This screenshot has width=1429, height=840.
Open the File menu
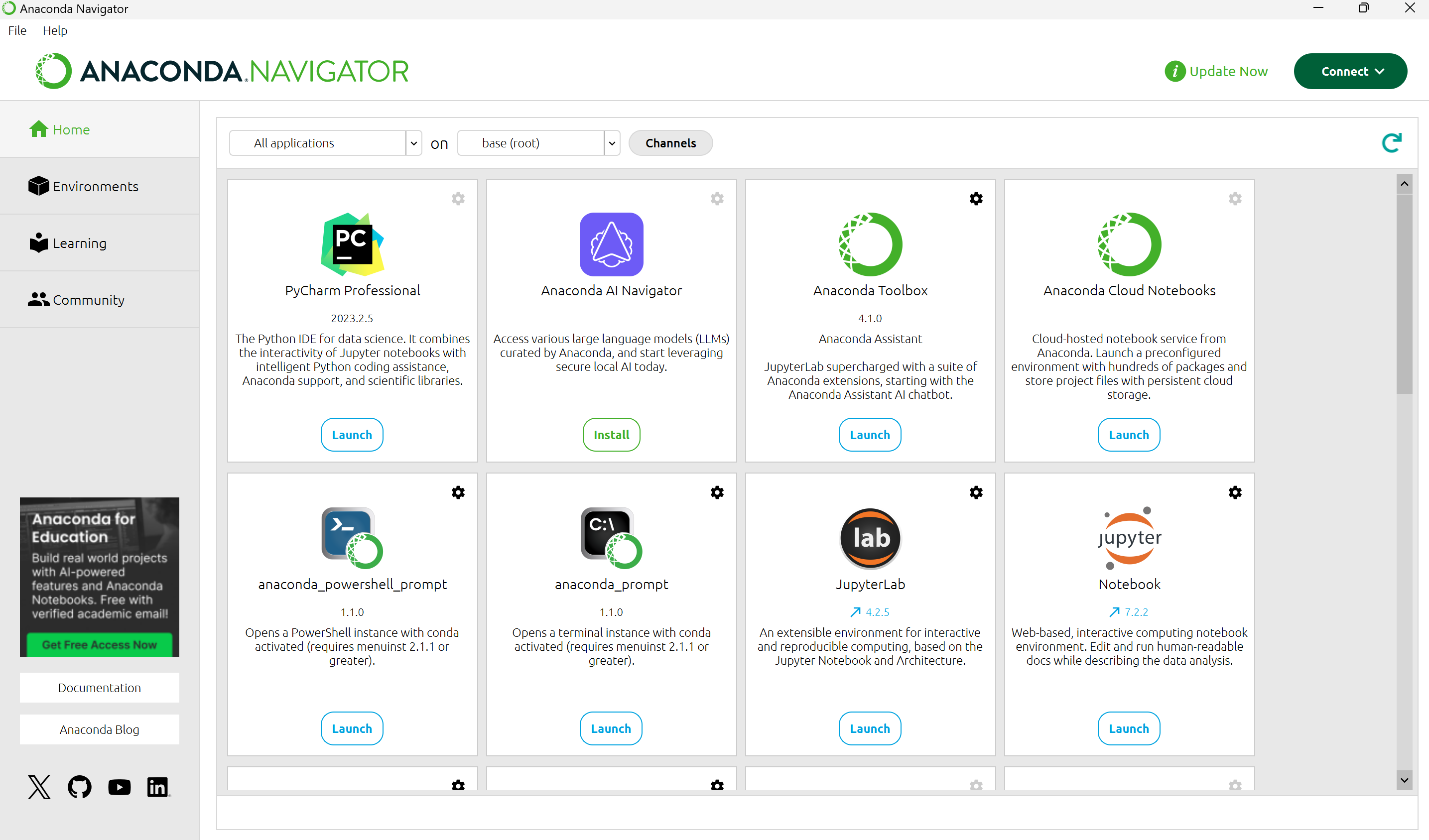17,30
